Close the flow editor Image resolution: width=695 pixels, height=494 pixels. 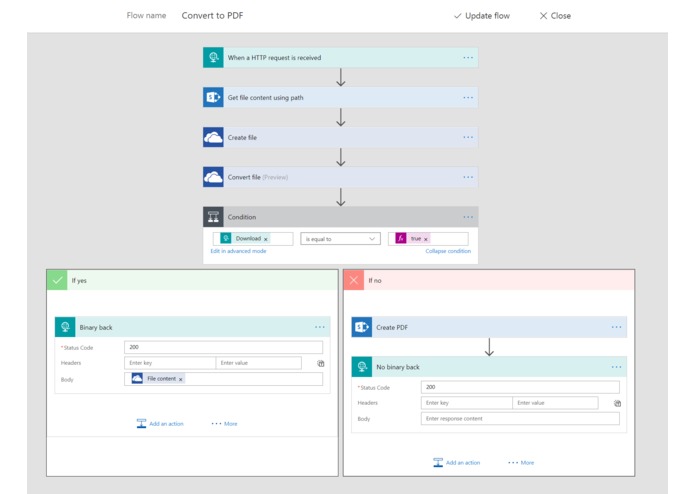pos(555,16)
